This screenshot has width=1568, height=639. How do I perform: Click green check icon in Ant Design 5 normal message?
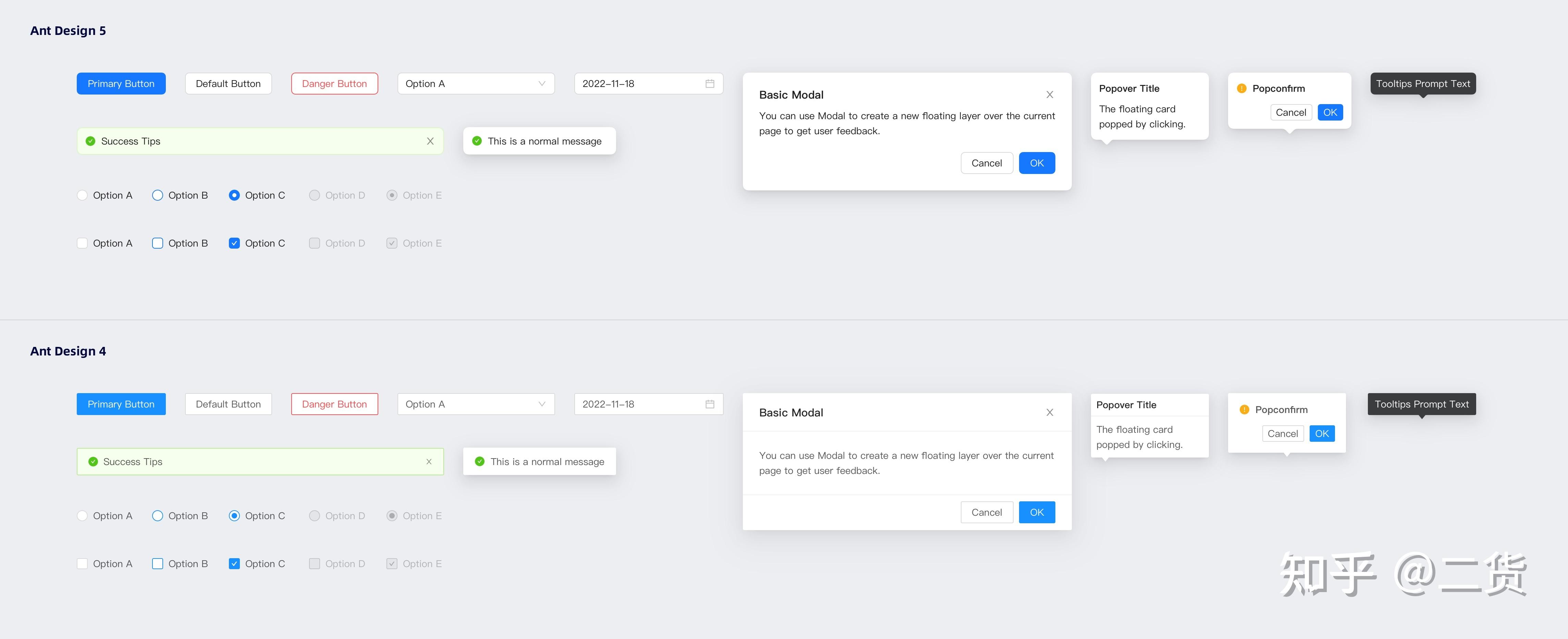477,141
